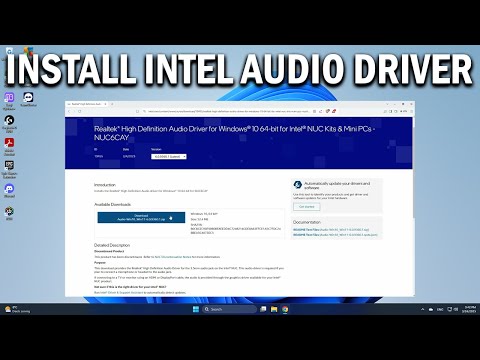This screenshot has width=480, height=360.
Task: Click the ENG language indicator in tray
Action: click(440, 309)
